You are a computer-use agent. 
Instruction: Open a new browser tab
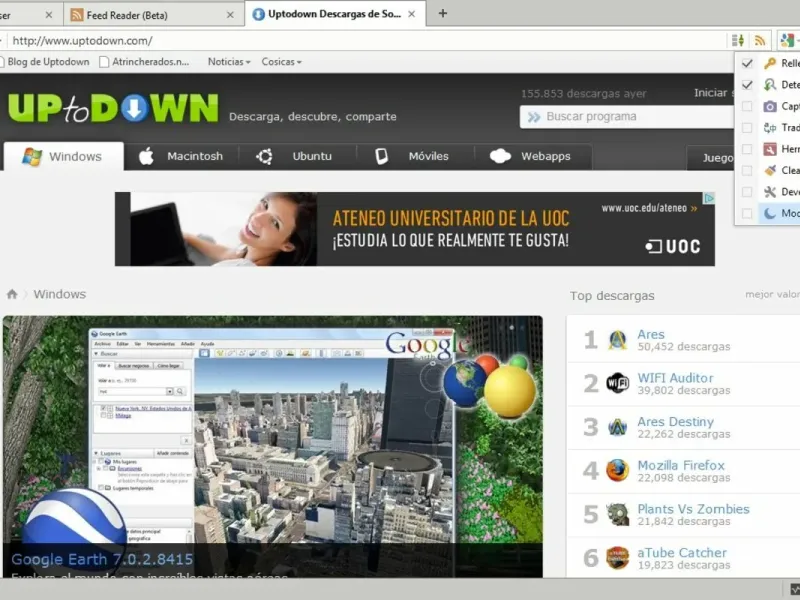(x=443, y=14)
